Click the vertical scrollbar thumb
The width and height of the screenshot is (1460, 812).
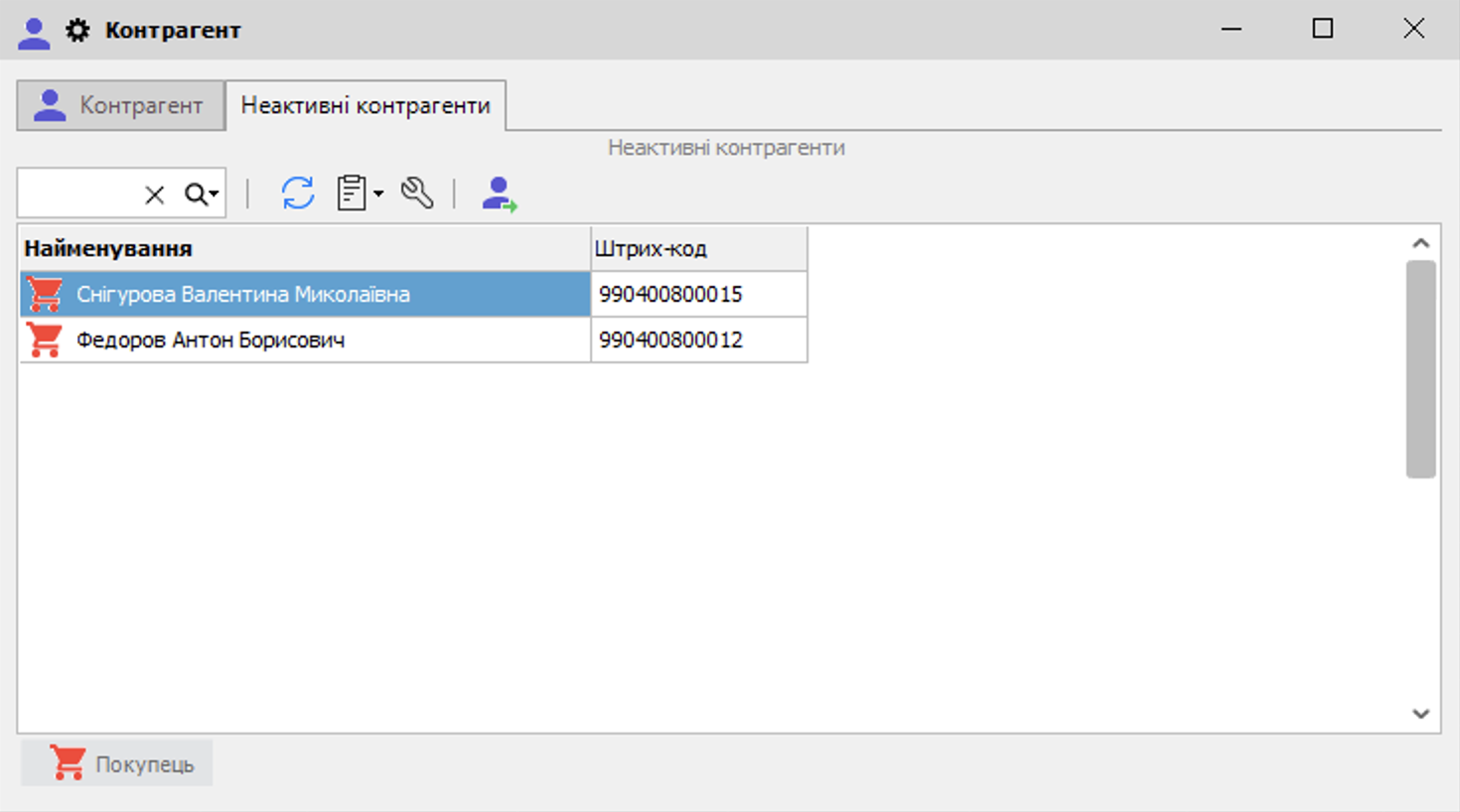coord(1421,369)
